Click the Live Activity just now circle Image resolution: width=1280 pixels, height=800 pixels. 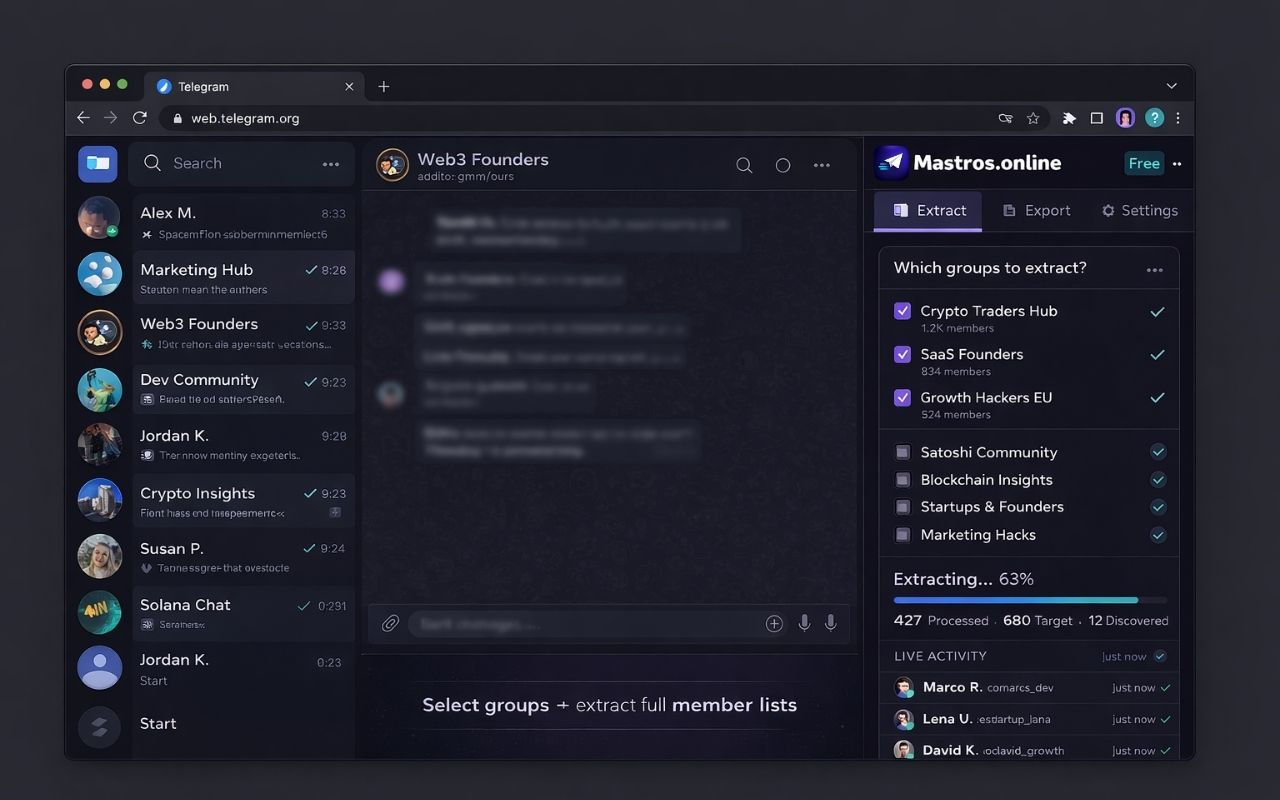coord(1160,656)
